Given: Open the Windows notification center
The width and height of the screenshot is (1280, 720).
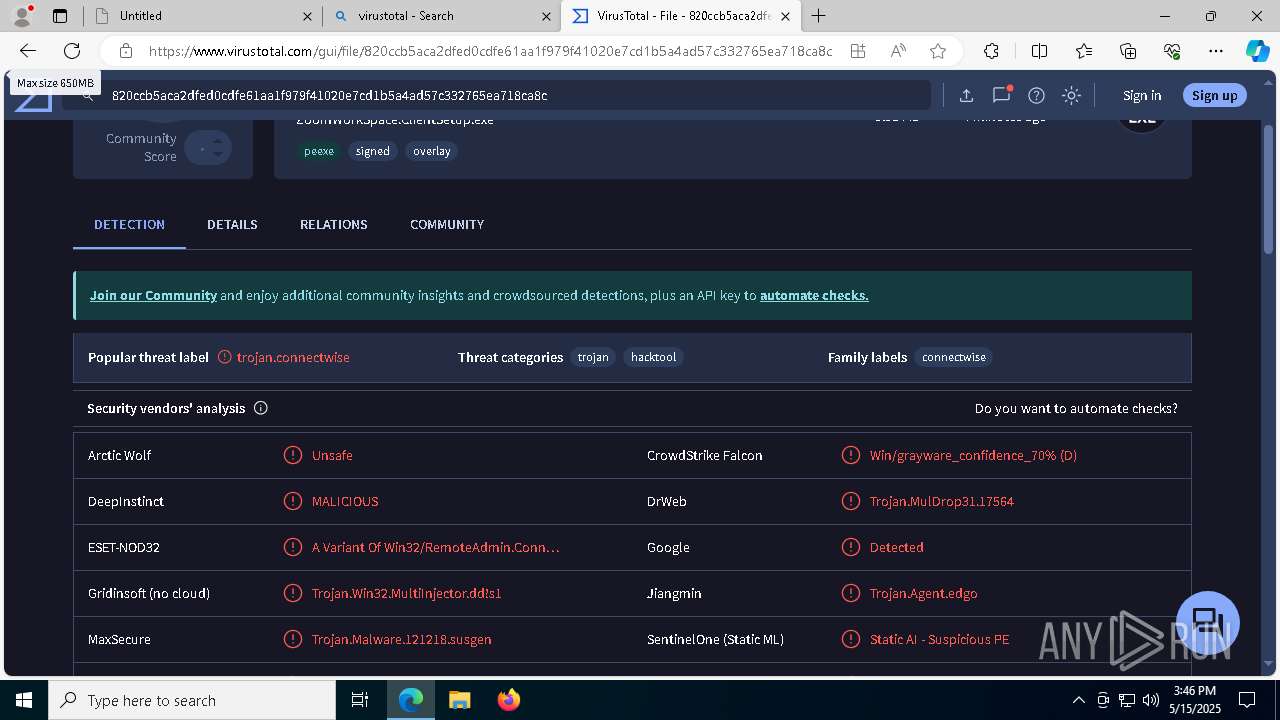Looking at the screenshot, I should [1247, 700].
